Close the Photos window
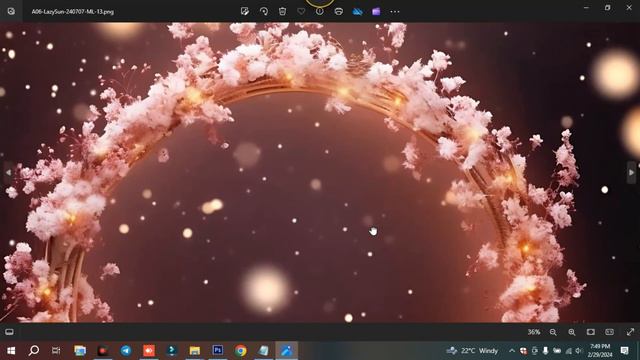Image resolution: width=640 pixels, height=360 pixels. point(629,8)
